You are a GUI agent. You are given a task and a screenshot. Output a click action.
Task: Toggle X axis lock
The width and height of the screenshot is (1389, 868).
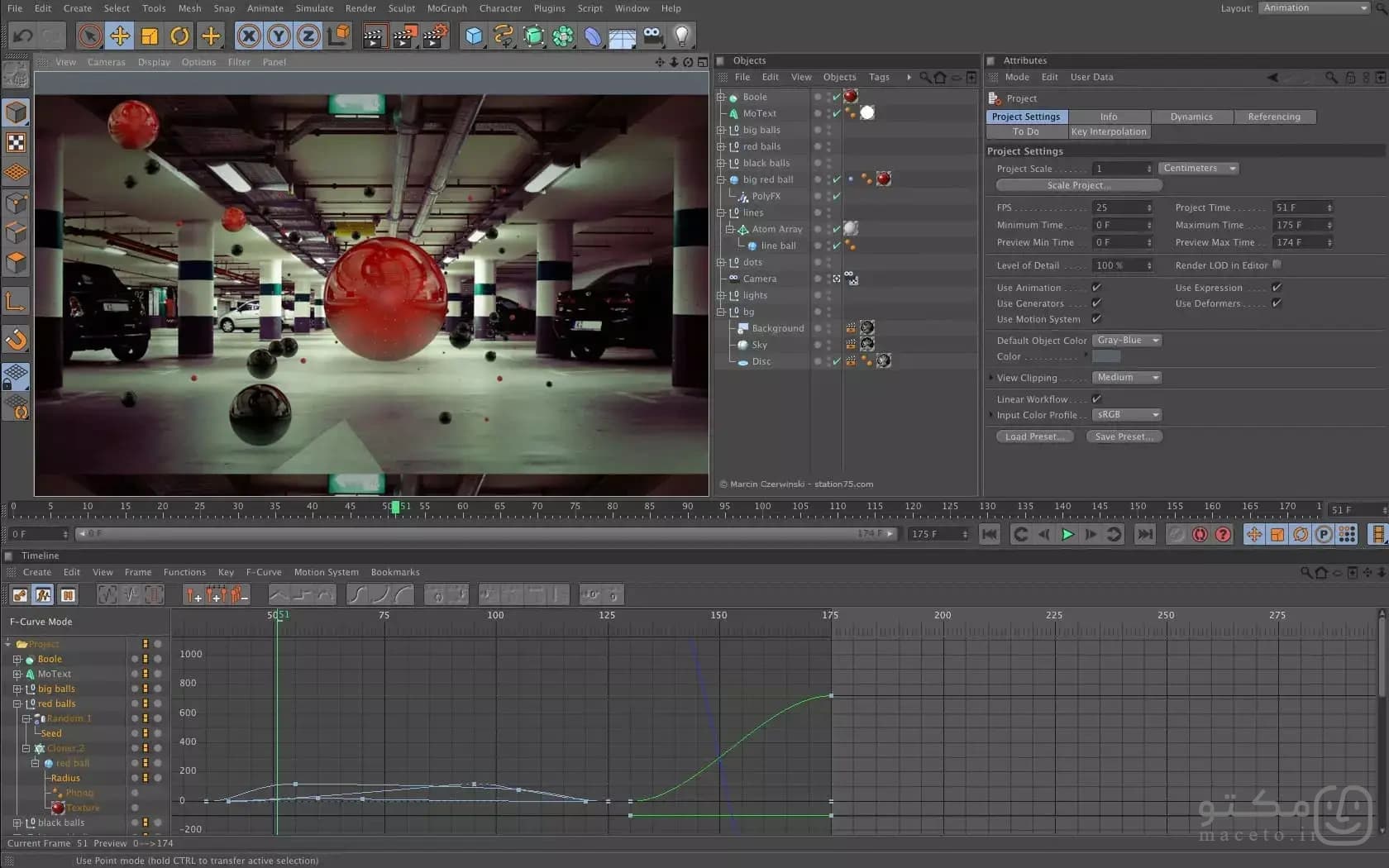point(249,36)
